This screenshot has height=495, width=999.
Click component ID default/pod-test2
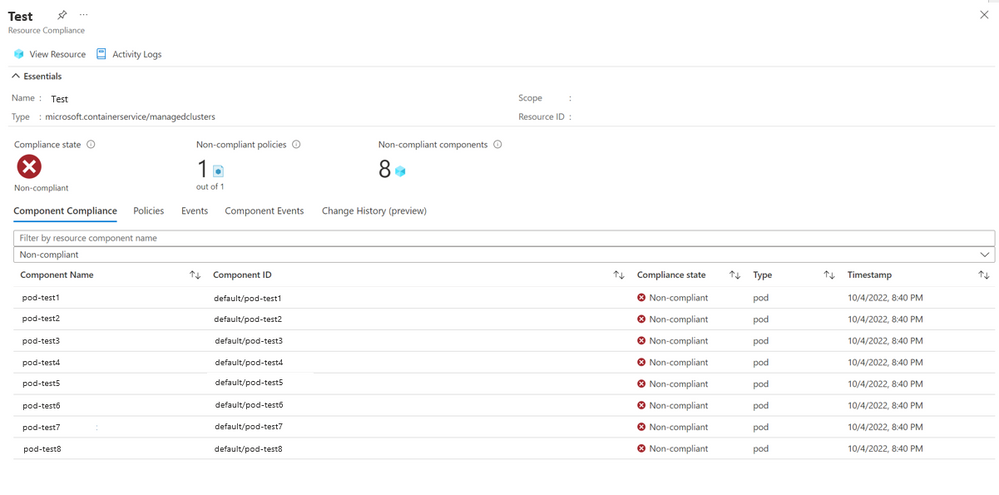[248, 319]
